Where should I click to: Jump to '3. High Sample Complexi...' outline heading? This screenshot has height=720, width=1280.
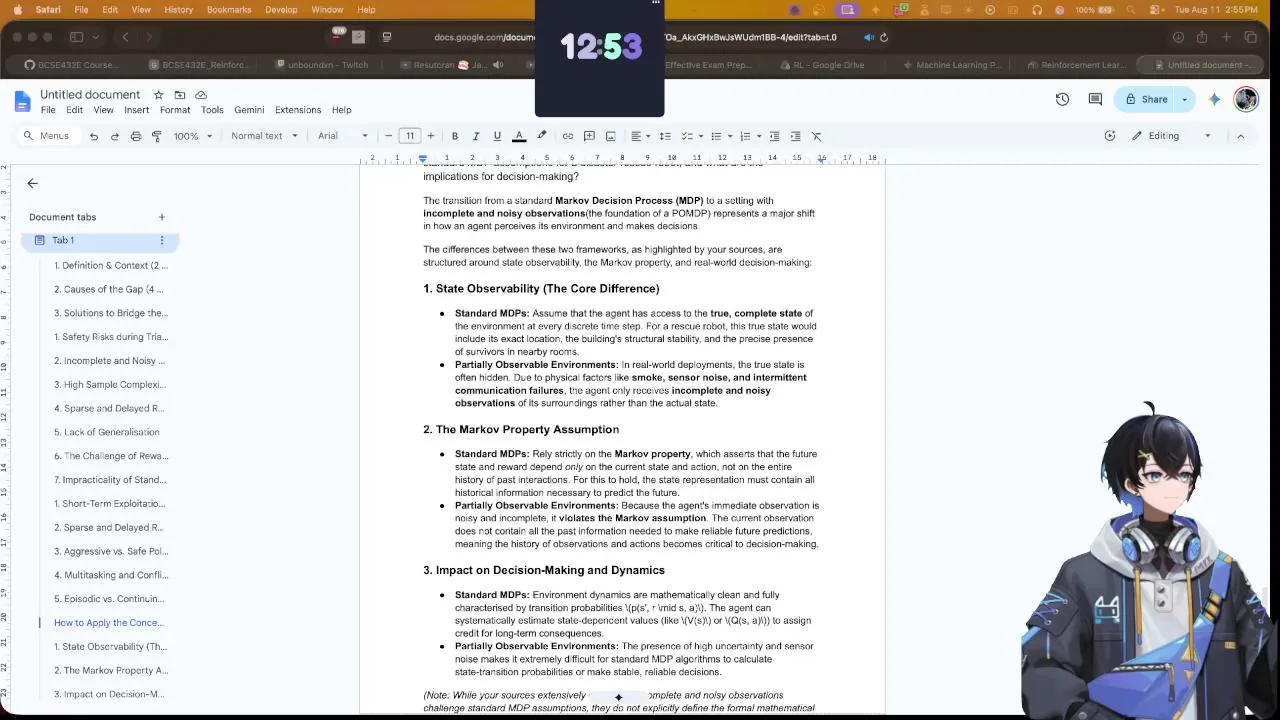(x=111, y=385)
